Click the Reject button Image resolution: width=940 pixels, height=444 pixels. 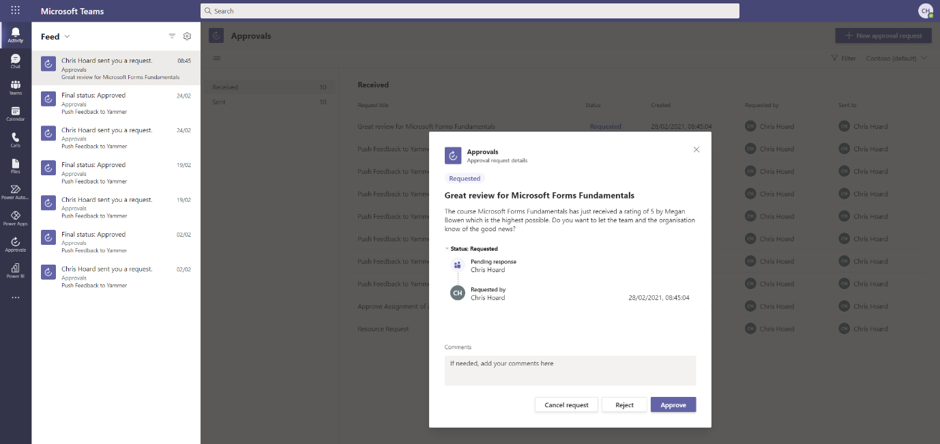(624, 405)
